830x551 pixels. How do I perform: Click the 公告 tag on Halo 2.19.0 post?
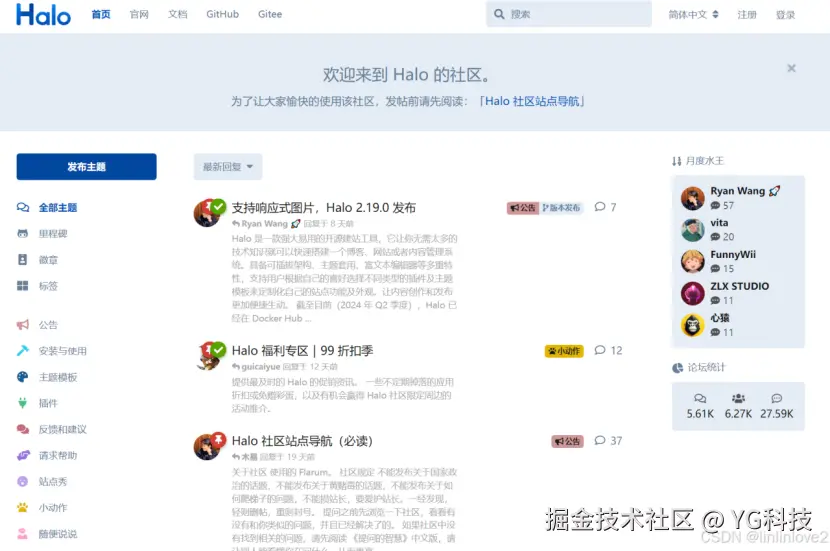(523, 208)
